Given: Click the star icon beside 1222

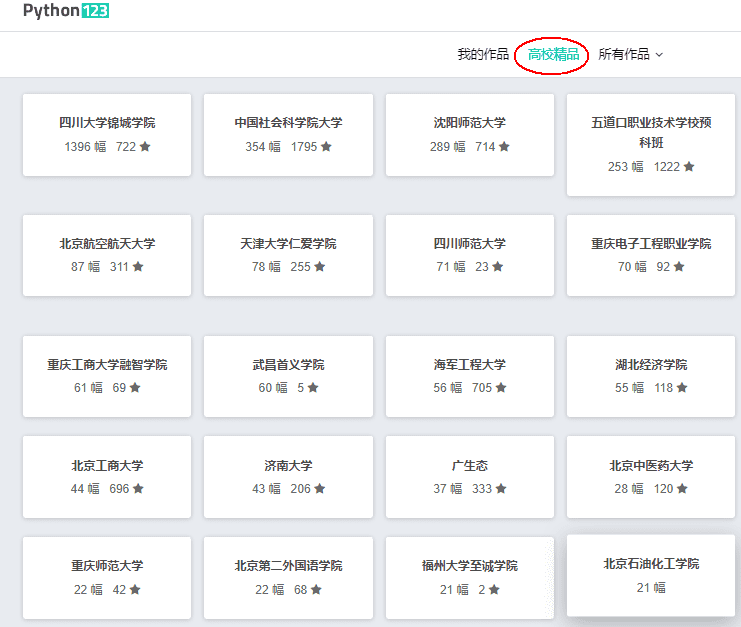Looking at the screenshot, I should click(x=689, y=167).
